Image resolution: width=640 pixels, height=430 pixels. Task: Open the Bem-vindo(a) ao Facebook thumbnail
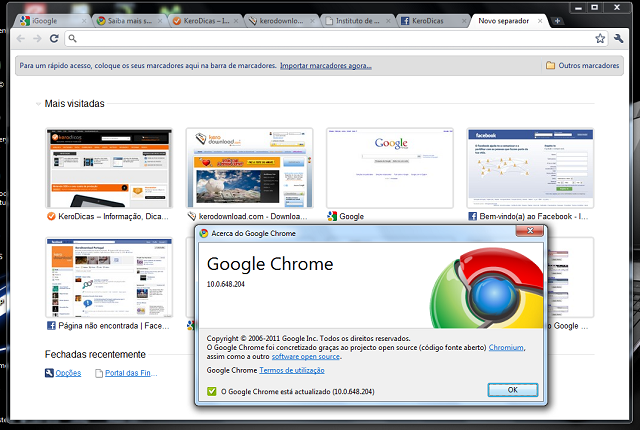coord(530,168)
